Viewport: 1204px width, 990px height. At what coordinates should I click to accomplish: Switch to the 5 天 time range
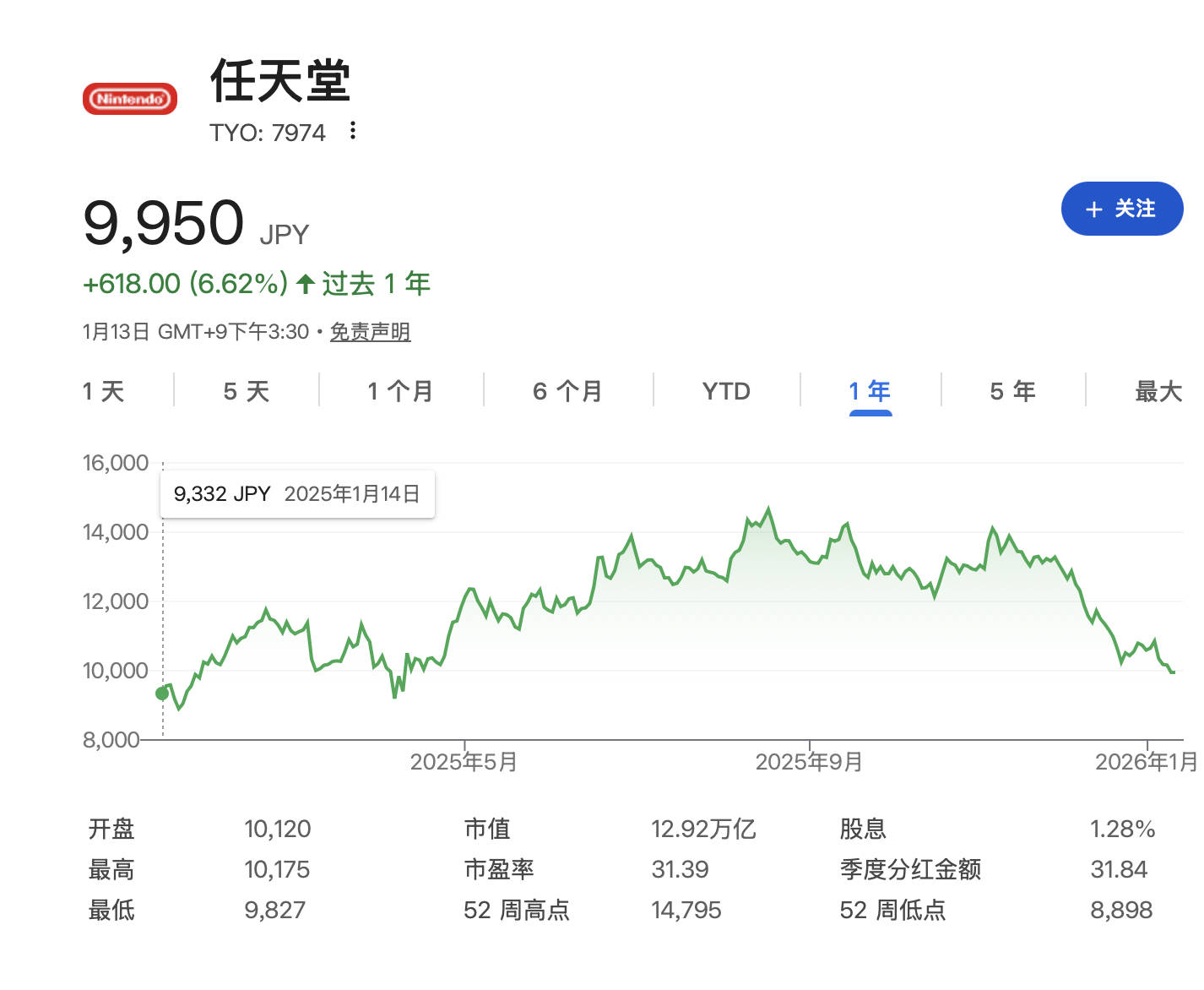tap(246, 391)
